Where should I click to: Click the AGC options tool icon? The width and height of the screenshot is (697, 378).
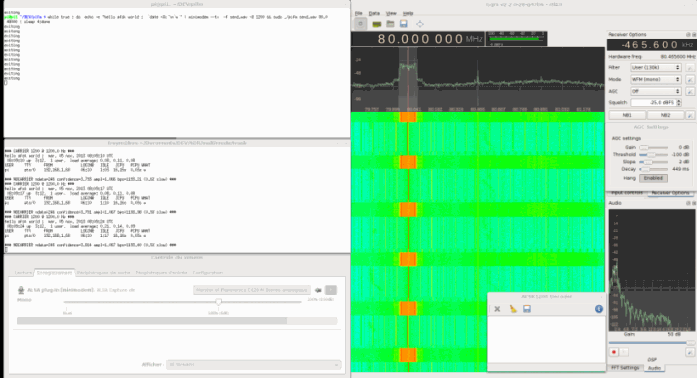tap(690, 92)
